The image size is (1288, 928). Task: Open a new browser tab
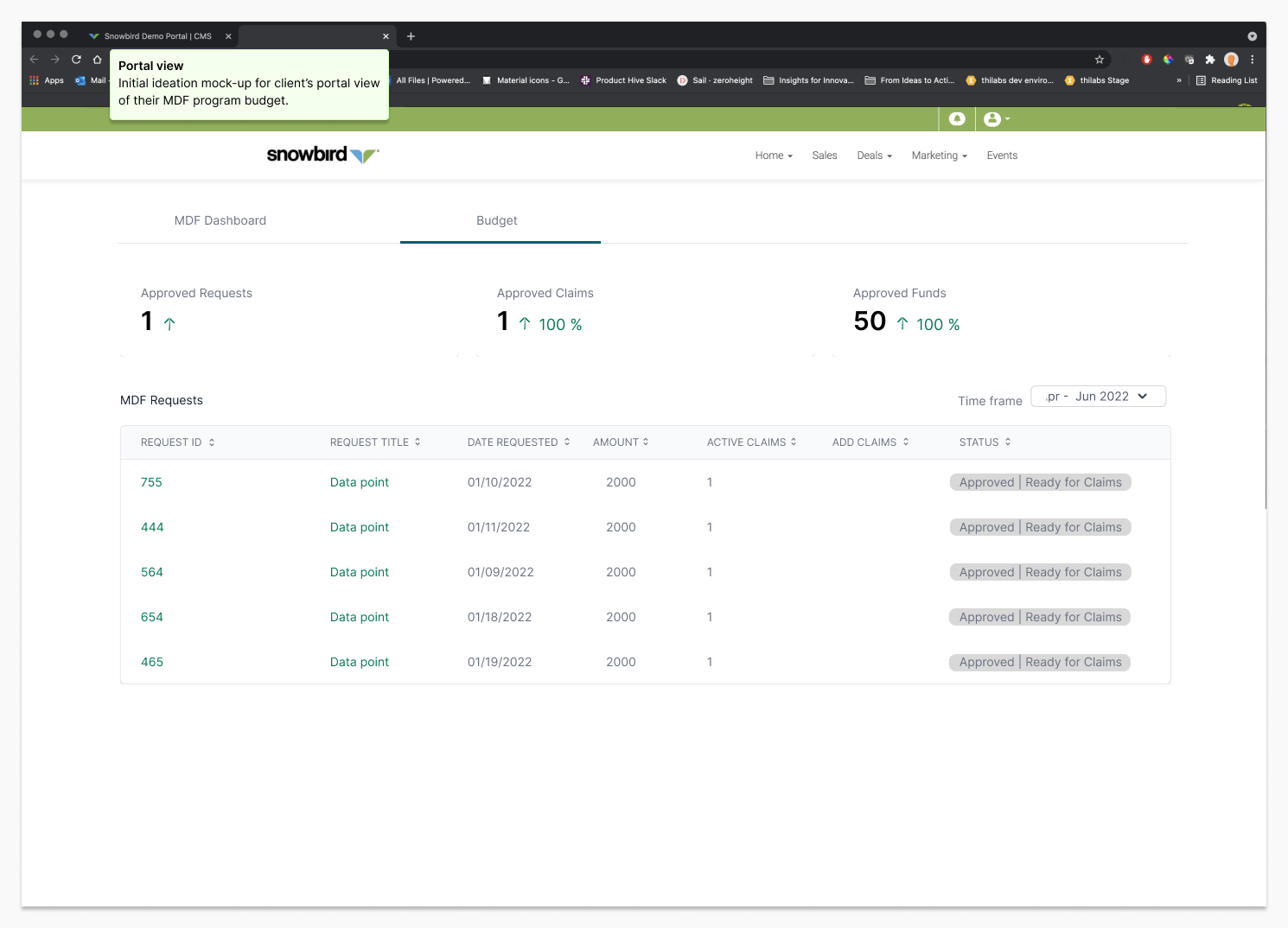click(x=411, y=36)
